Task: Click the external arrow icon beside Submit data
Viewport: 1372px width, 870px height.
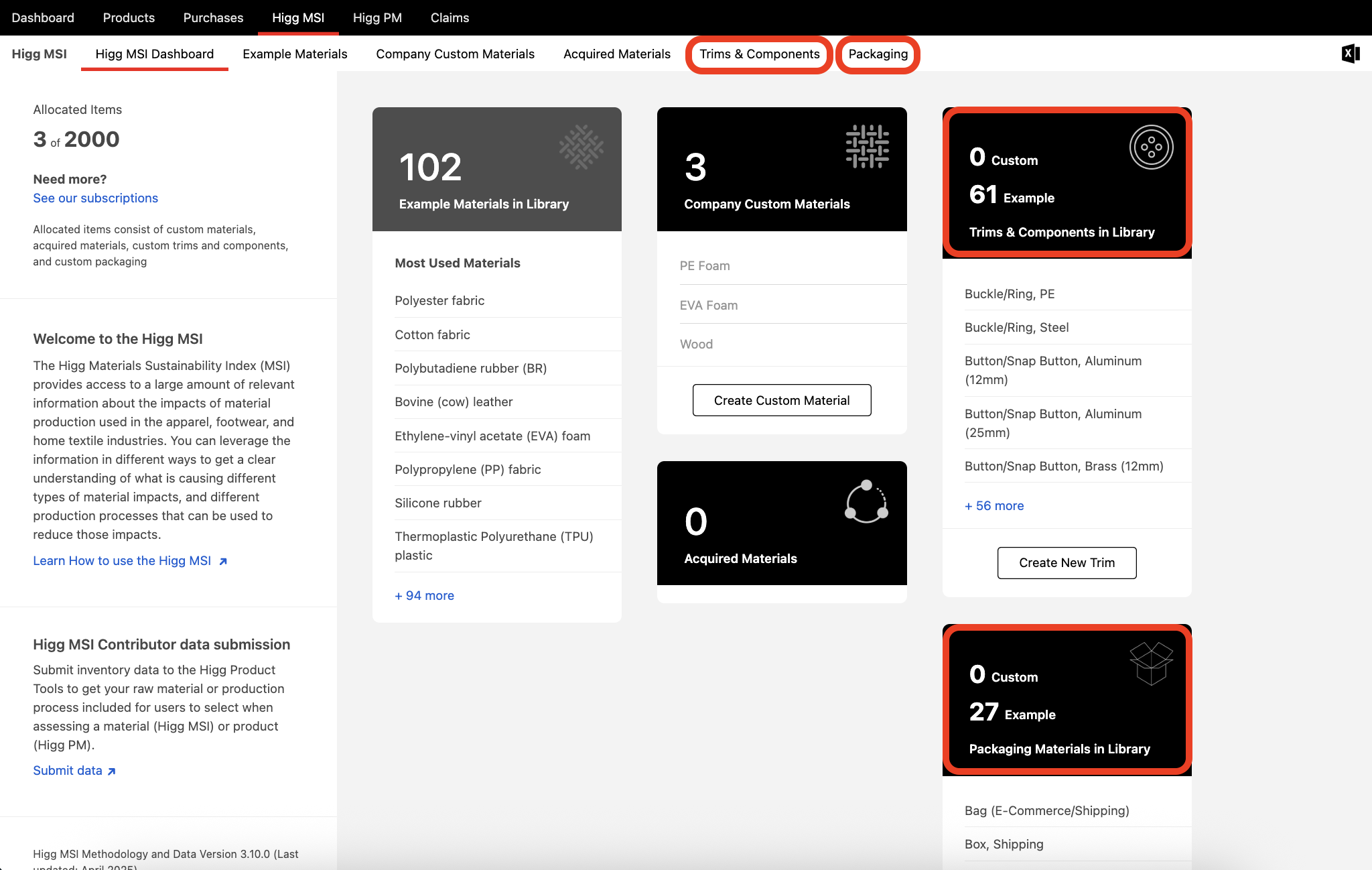Action: pos(111,771)
